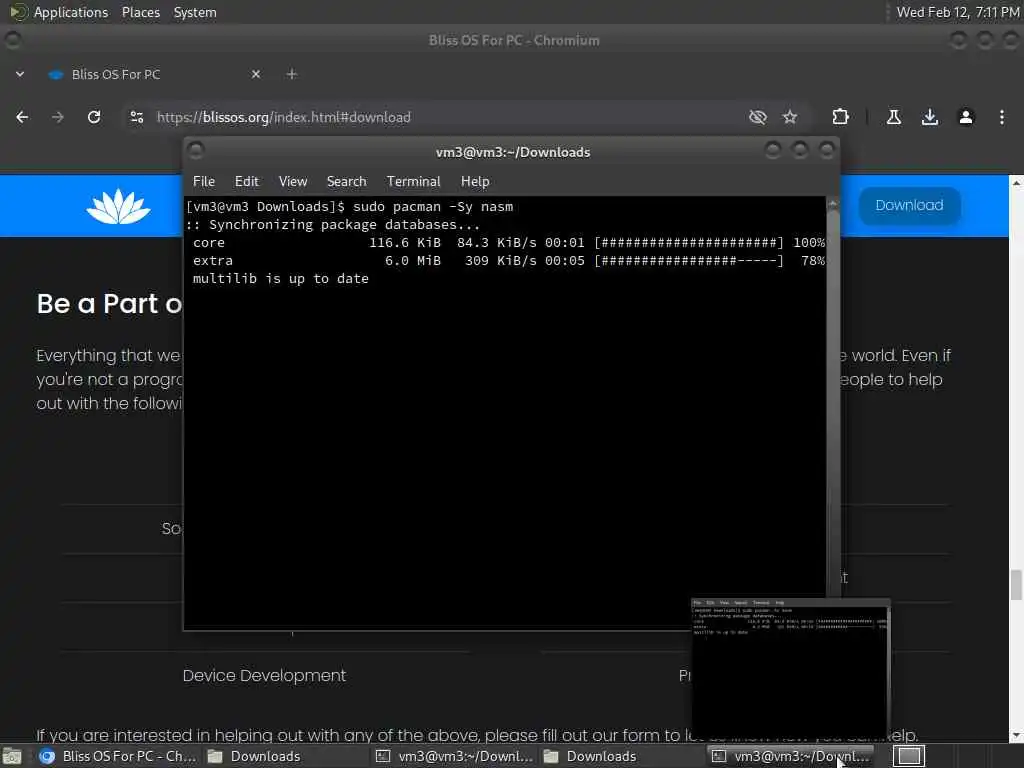Reload the Bliss OS page
Viewport: 1024px width, 768px height.
click(94, 117)
